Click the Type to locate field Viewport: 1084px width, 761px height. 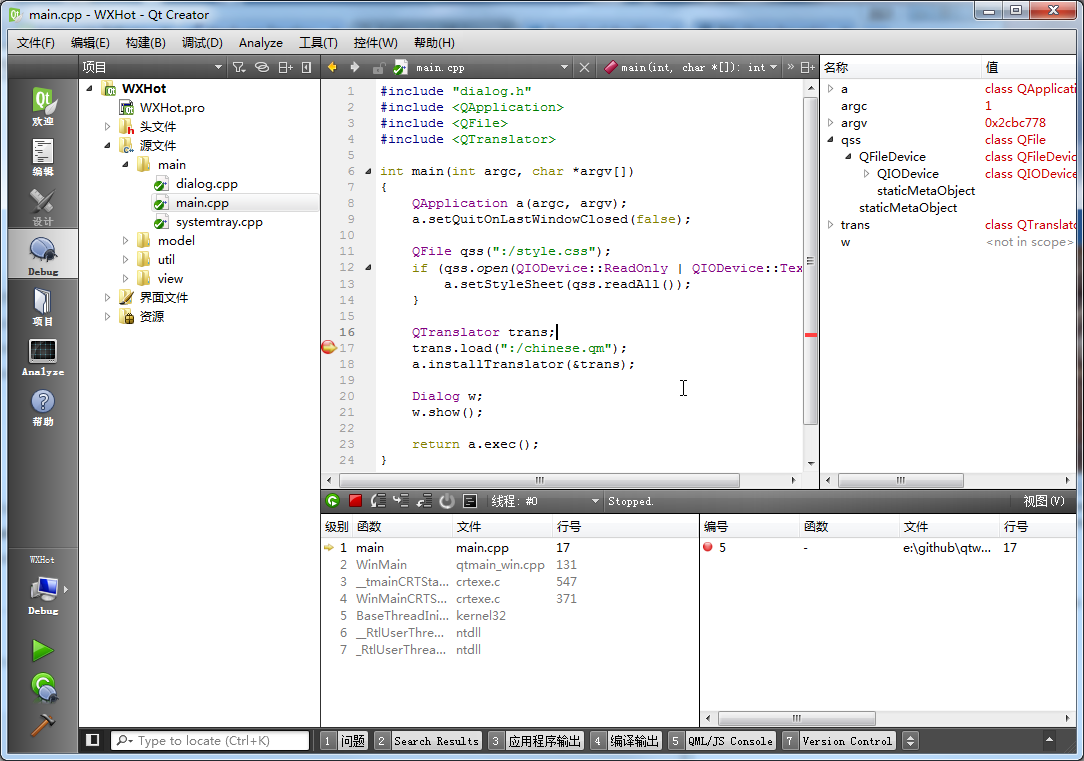(210, 741)
